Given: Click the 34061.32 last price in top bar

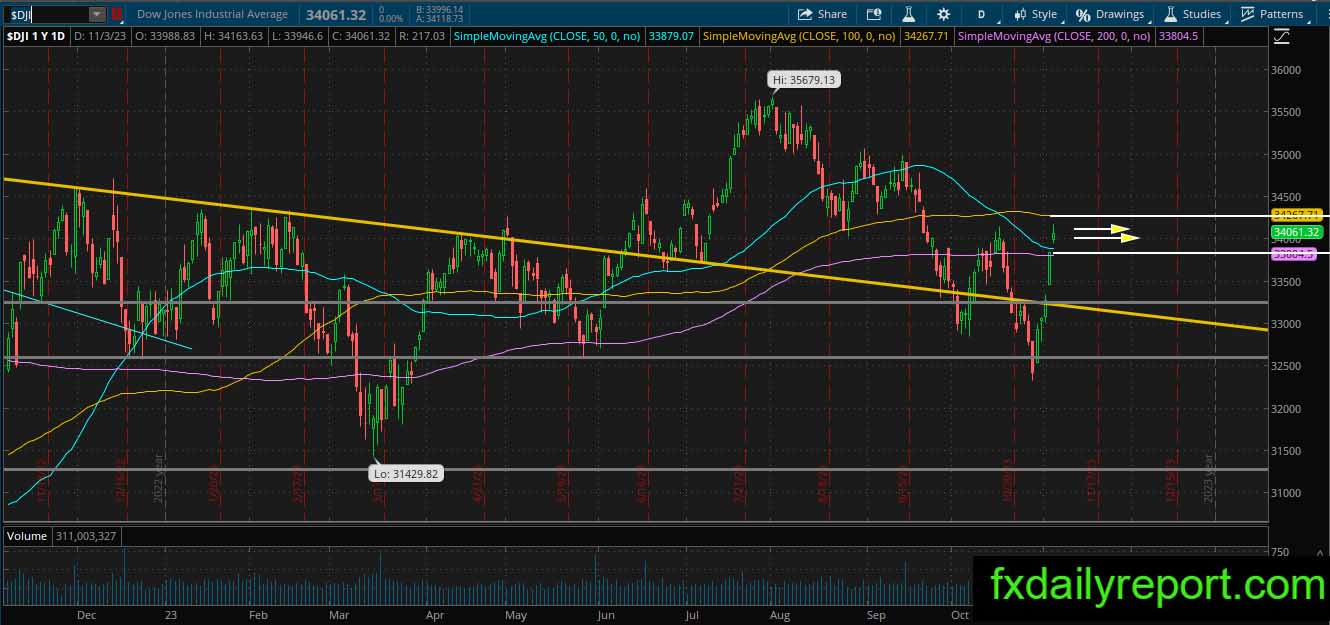Looking at the screenshot, I should point(336,14).
